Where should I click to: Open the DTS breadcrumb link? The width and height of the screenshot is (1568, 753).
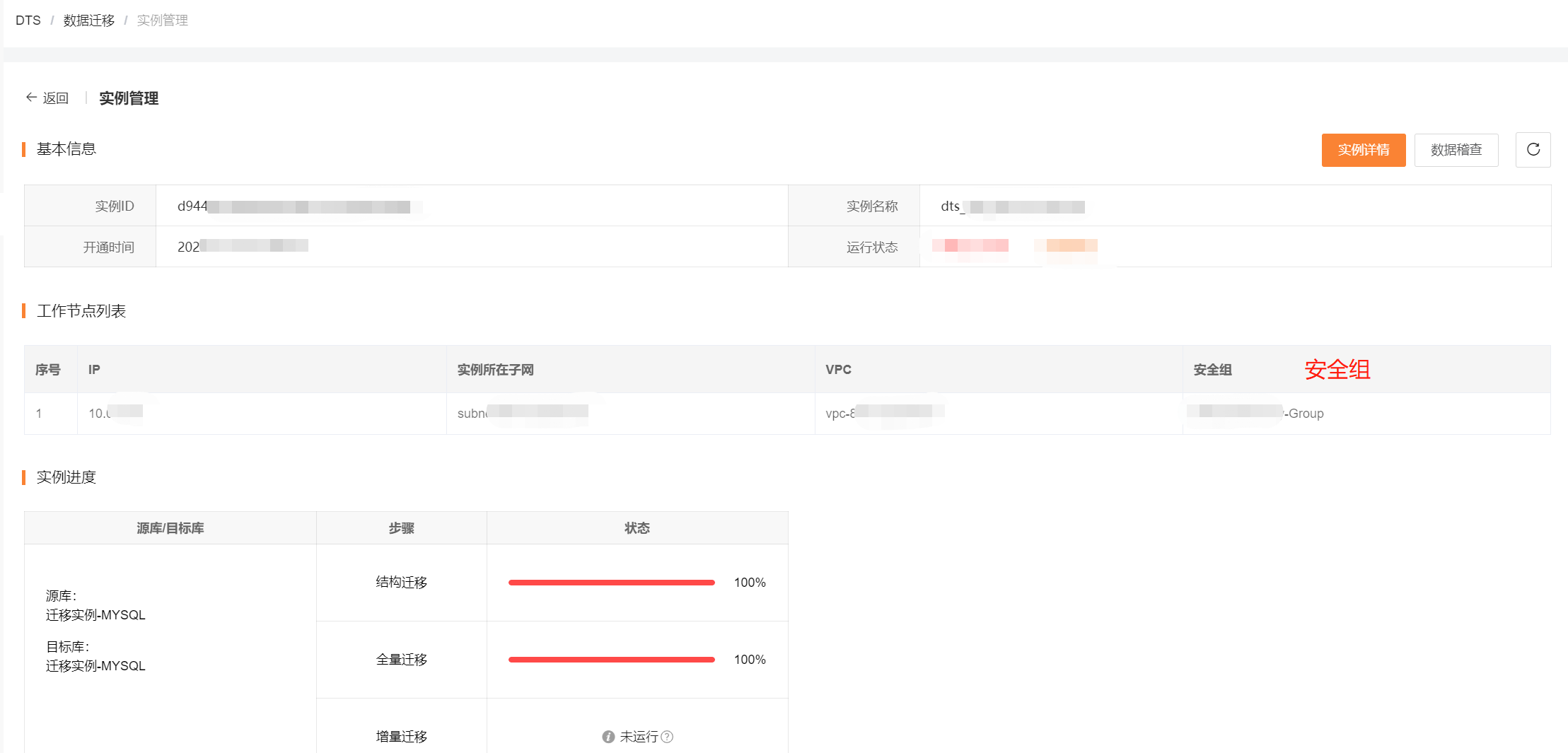click(28, 21)
